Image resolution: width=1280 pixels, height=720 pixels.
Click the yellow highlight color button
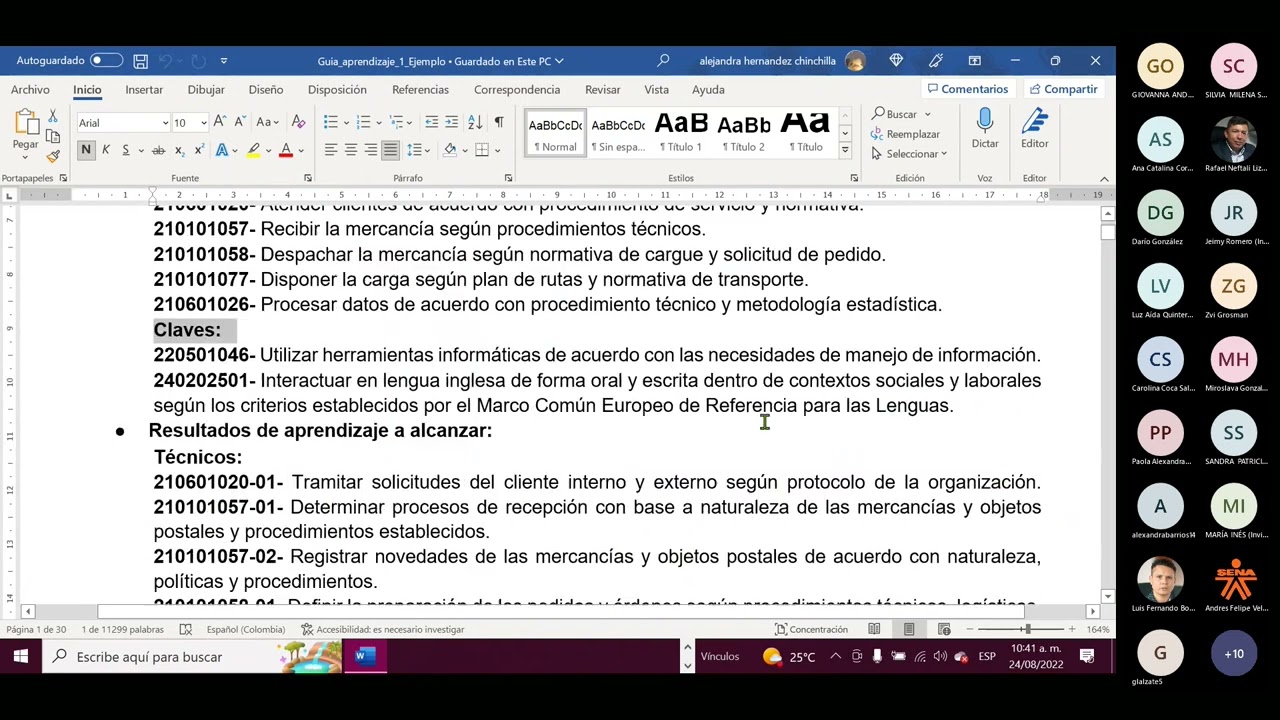pyautogui.click(x=253, y=150)
